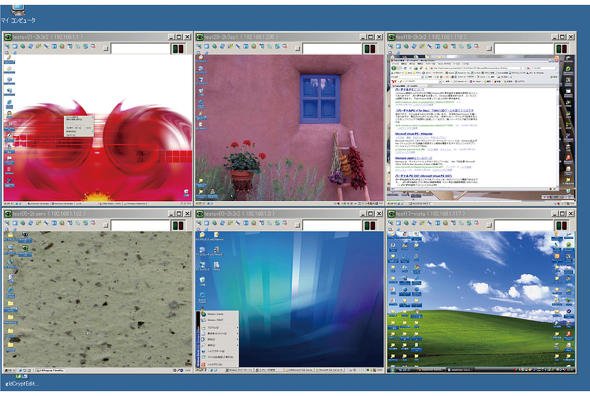
Task: Click the green globe toolbar icon in red swirl viewer
Action: point(23,46)
